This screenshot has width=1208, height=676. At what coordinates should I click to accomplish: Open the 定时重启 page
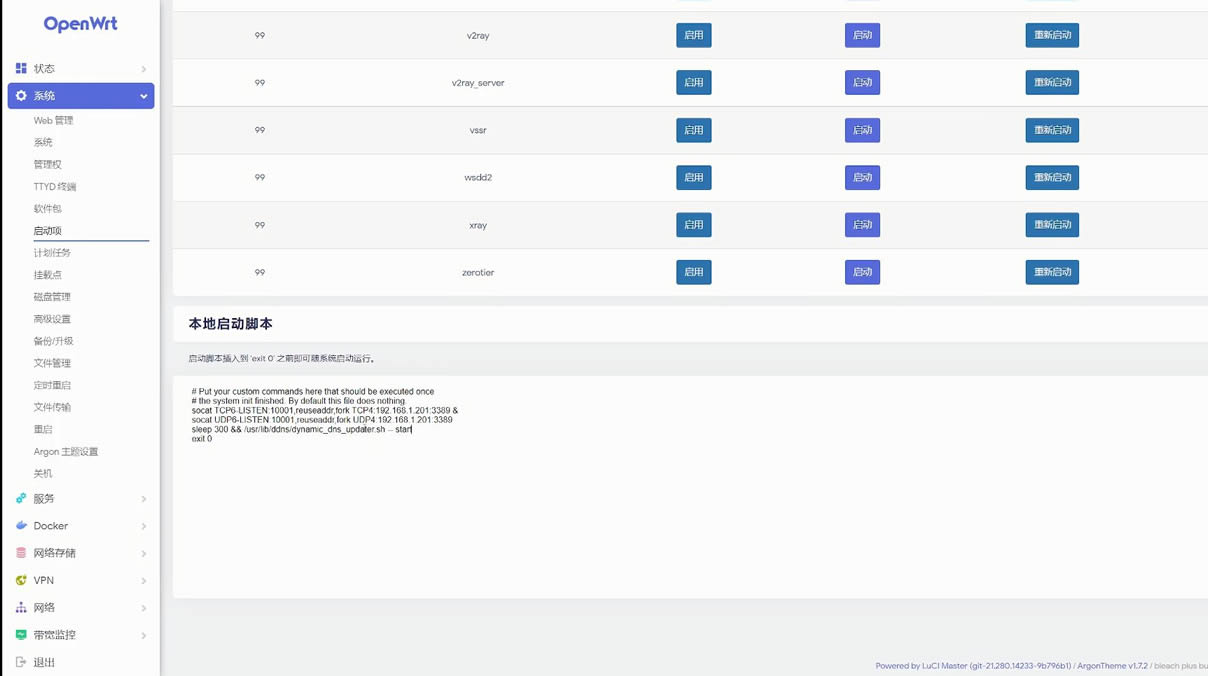click(x=52, y=384)
